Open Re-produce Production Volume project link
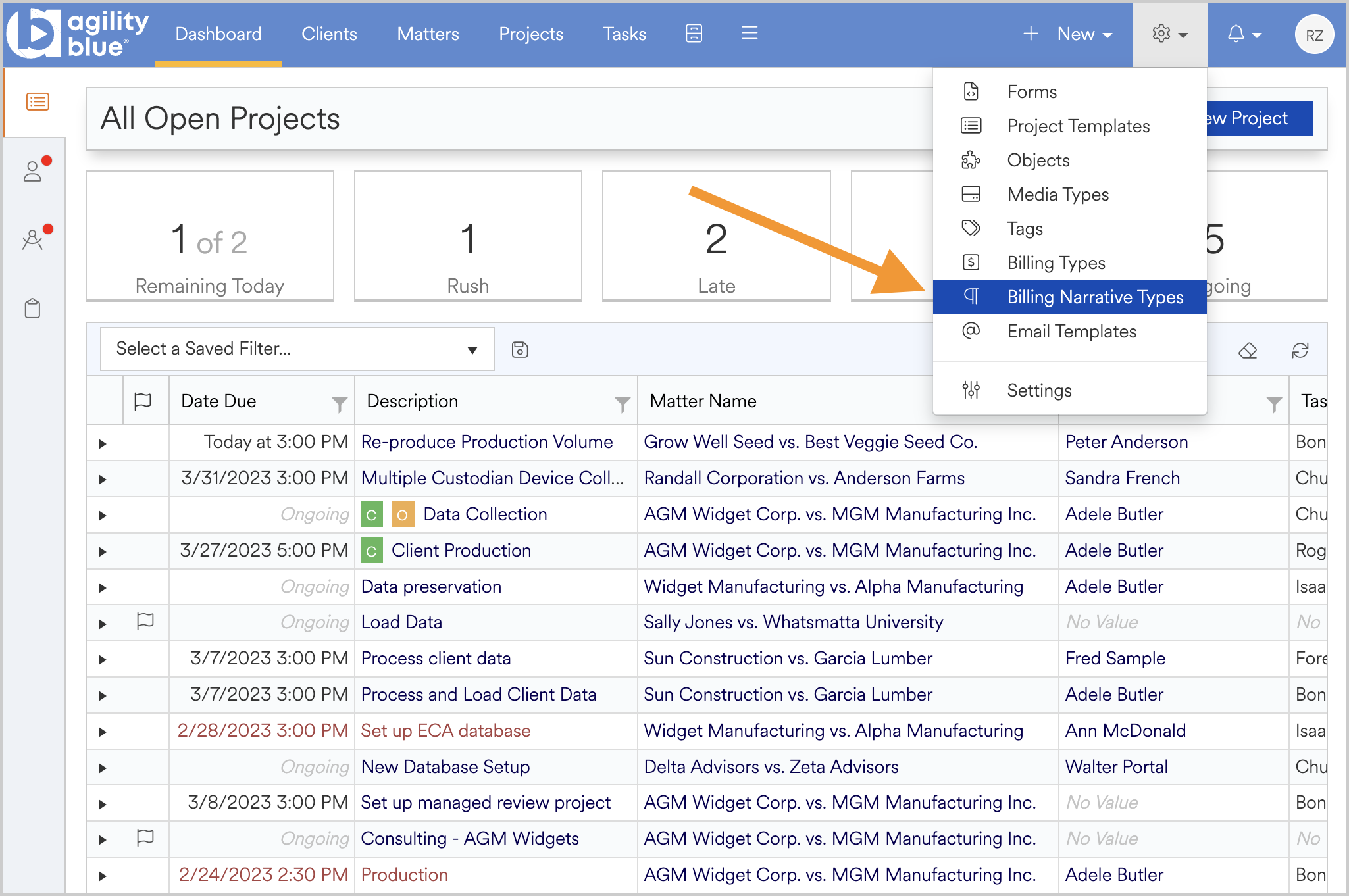This screenshot has width=1349, height=896. [487, 442]
